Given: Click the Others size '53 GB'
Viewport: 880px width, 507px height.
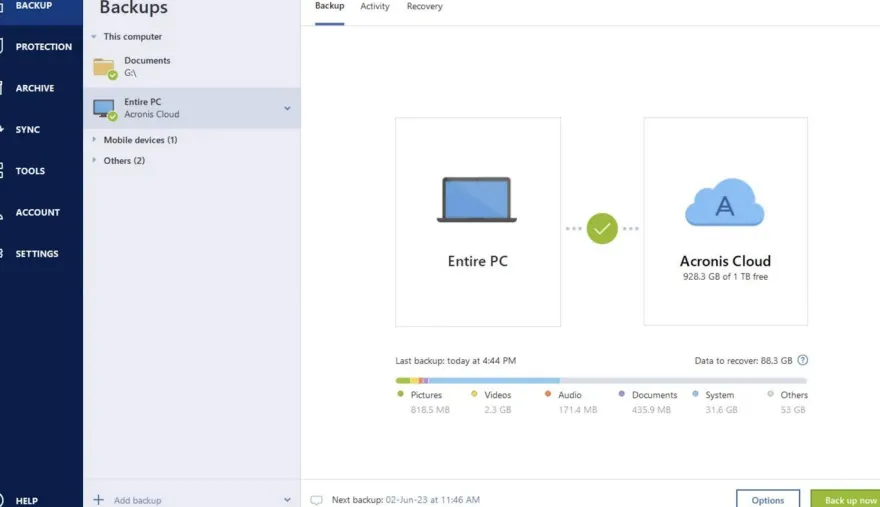Looking at the screenshot, I should tap(793, 410).
